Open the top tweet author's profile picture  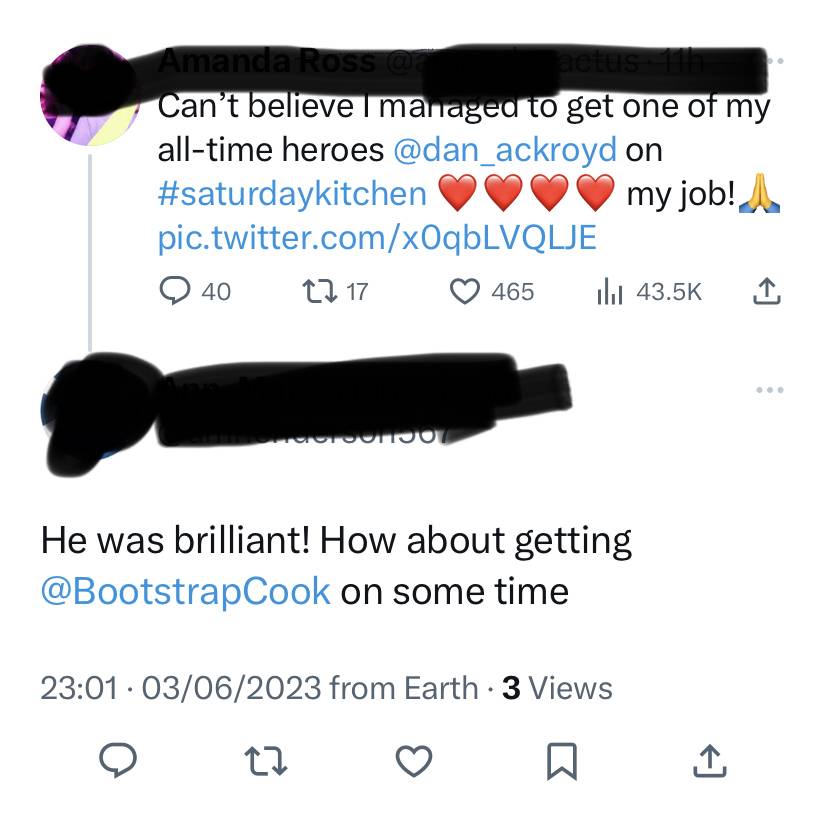[90, 95]
